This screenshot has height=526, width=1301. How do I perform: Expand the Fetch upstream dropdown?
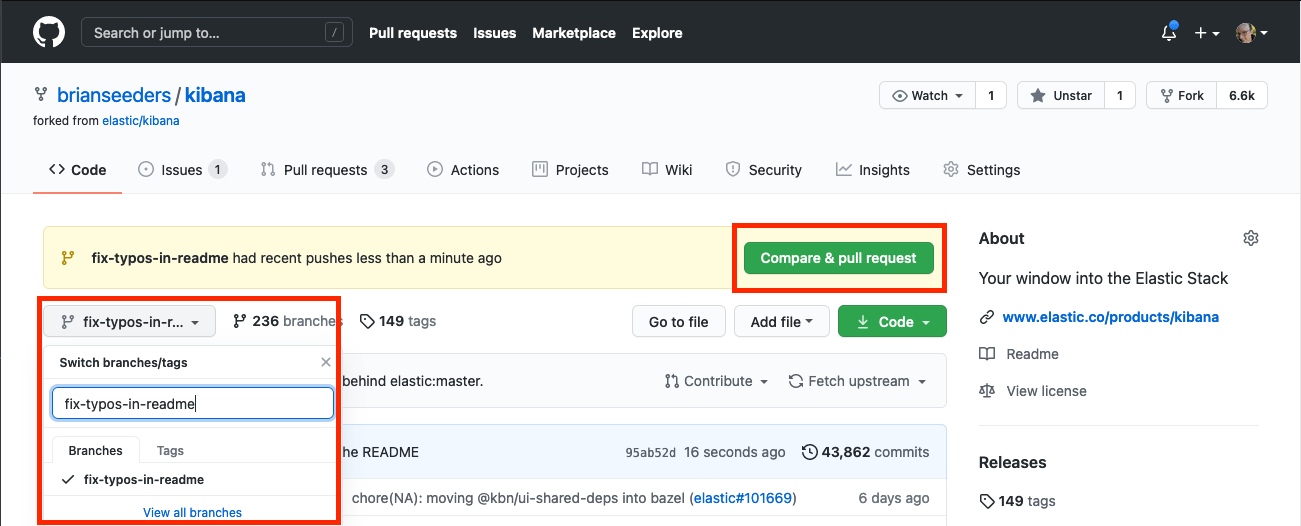pyautogui.click(x=858, y=381)
